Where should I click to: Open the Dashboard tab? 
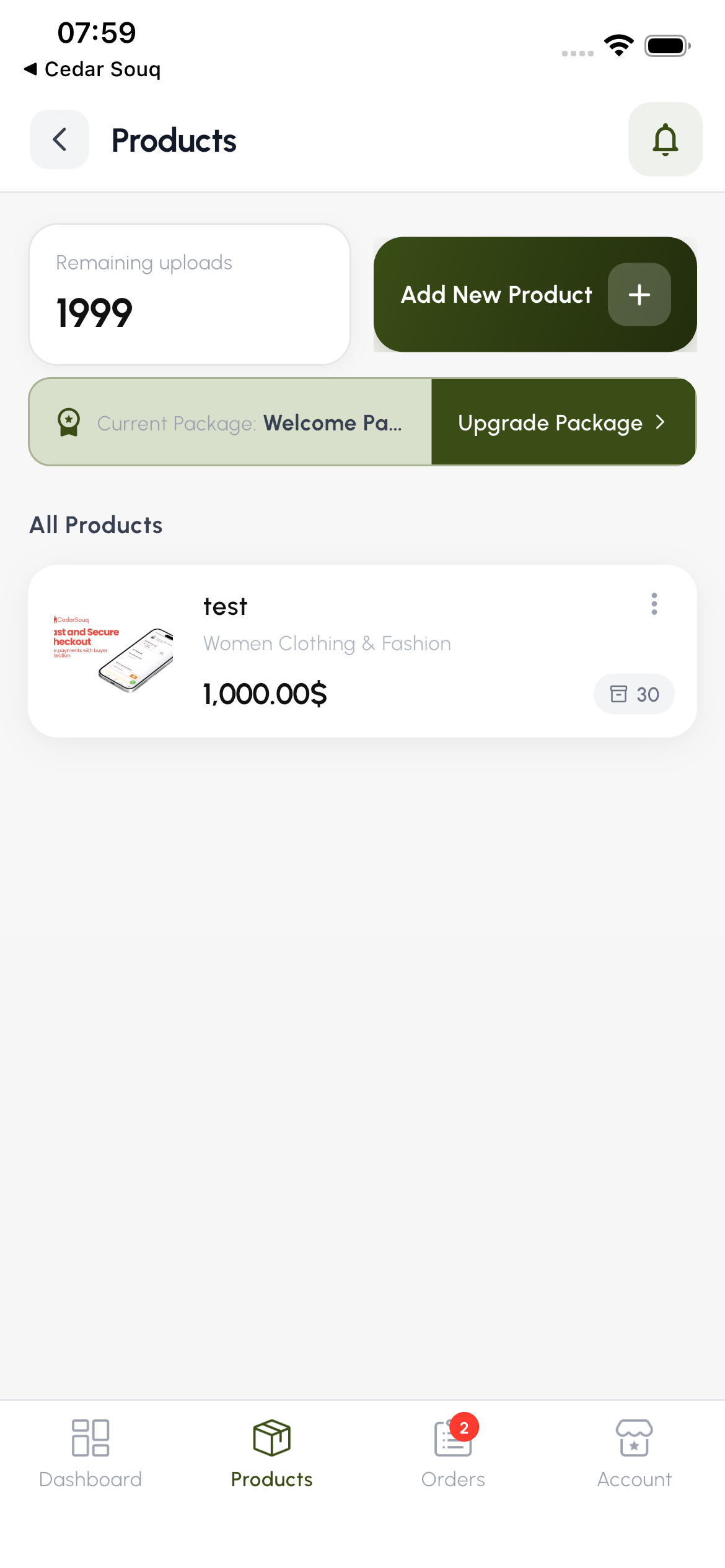click(90, 1453)
